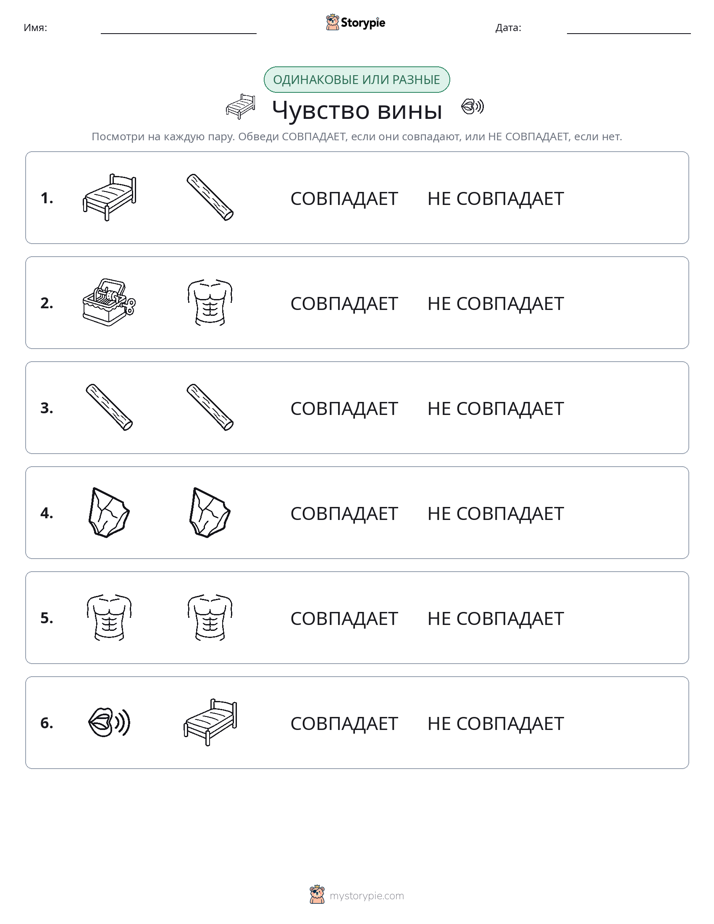Click the bed icon in row 1
The width and height of the screenshot is (714, 924).
pyautogui.click(x=110, y=197)
